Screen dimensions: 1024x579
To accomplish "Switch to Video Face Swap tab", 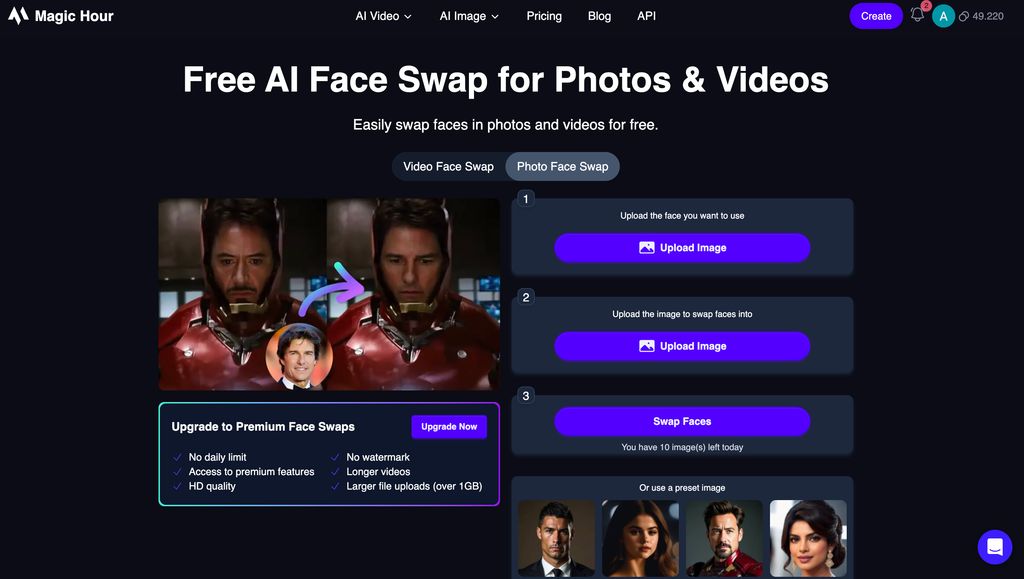I will coord(449,166).
